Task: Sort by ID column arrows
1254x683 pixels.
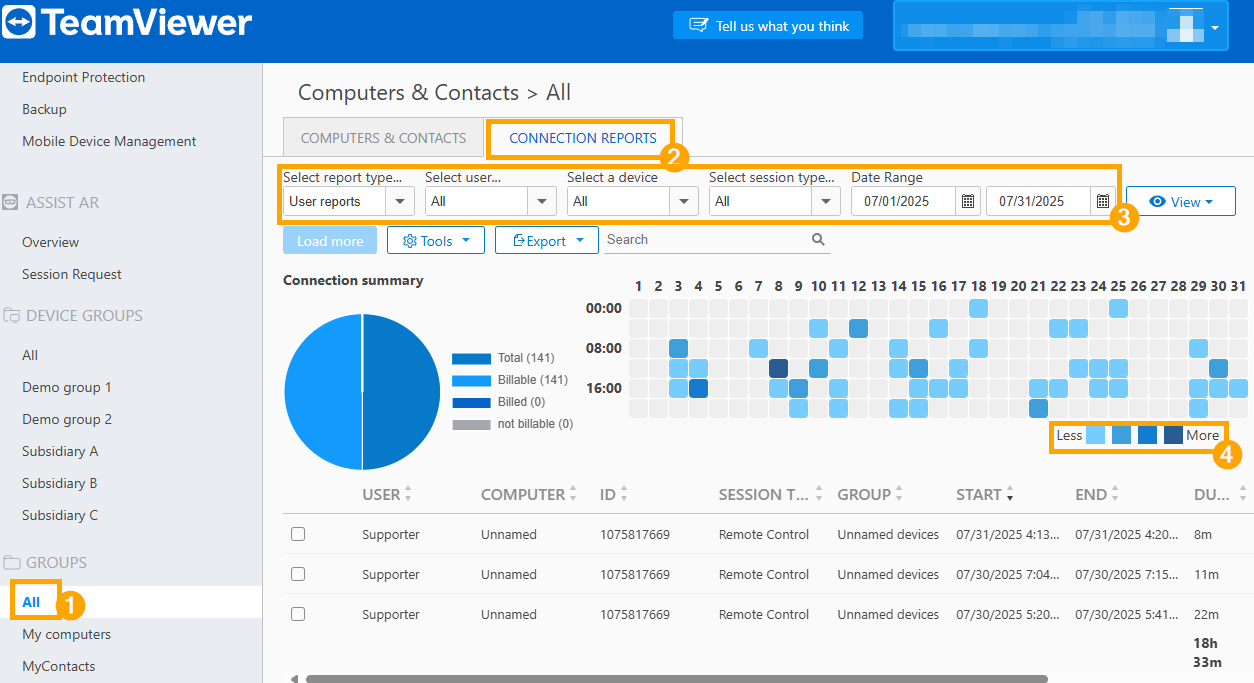Action: click(x=624, y=494)
